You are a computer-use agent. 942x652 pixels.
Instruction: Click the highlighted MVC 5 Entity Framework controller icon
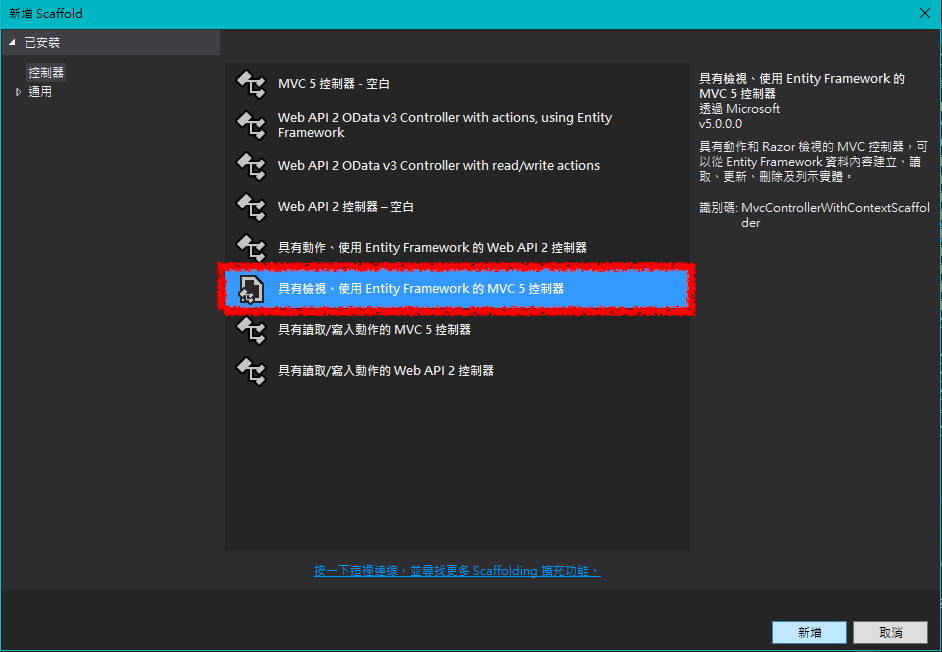(250, 289)
